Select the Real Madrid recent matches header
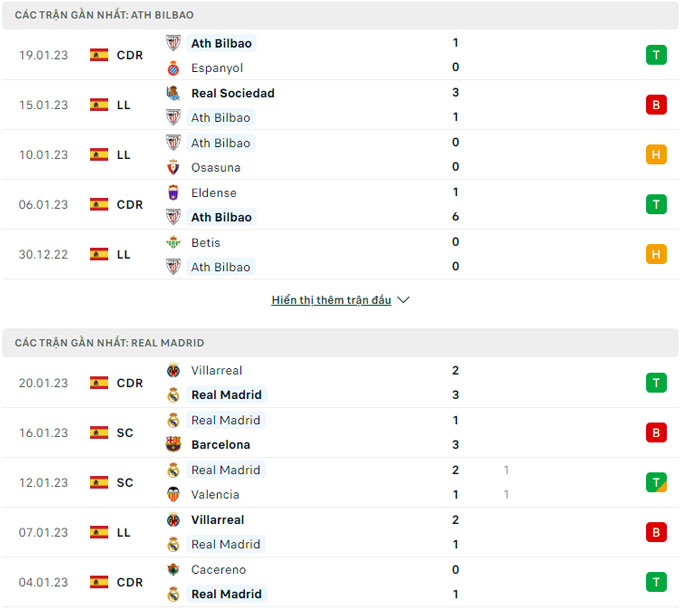Screen dimensions: 680x615 tap(109, 343)
